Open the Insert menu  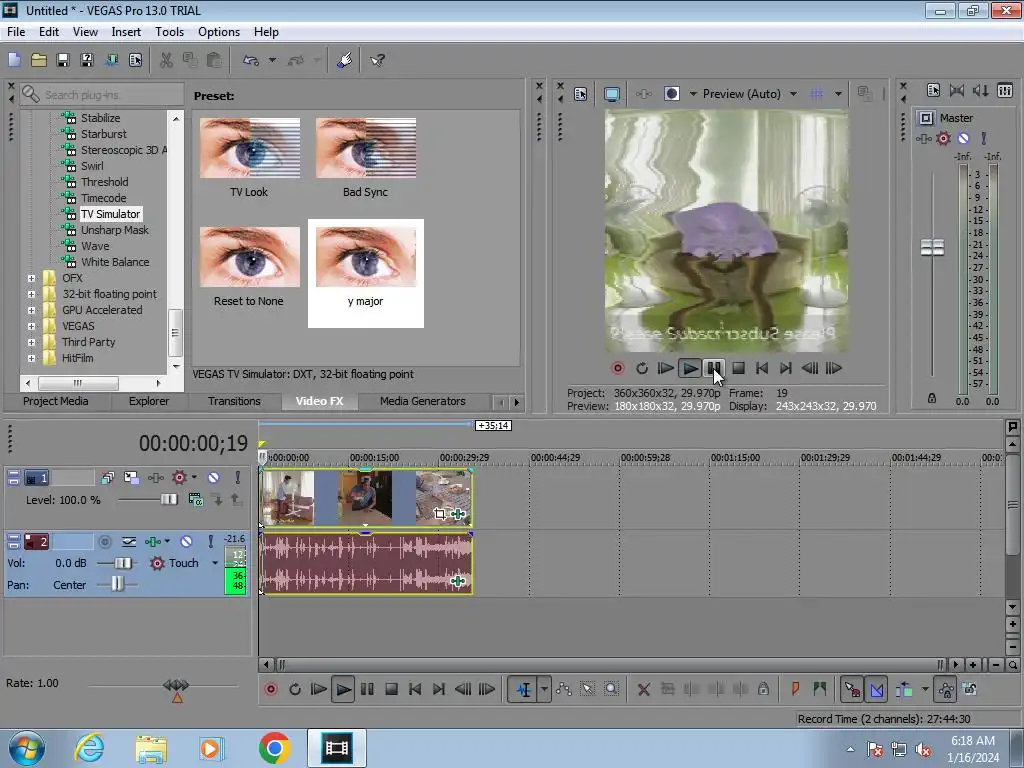tap(125, 31)
